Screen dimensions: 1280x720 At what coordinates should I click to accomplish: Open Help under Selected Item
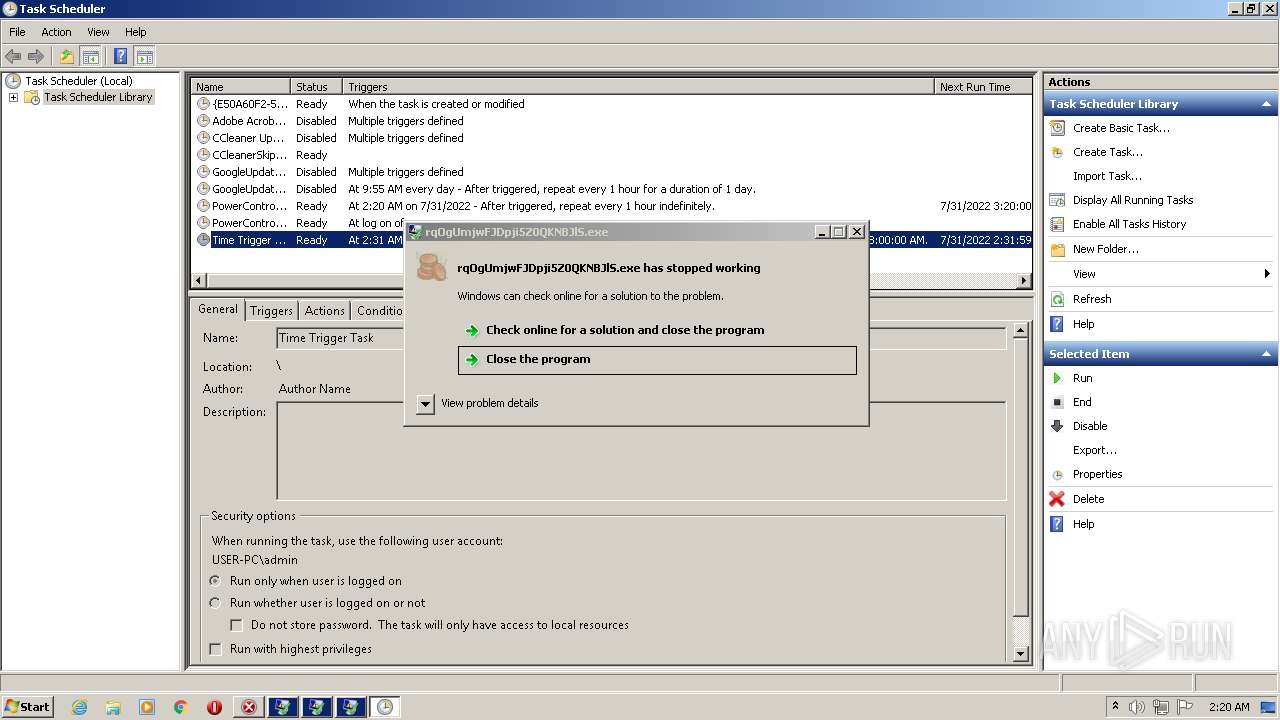[x=1083, y=524]
